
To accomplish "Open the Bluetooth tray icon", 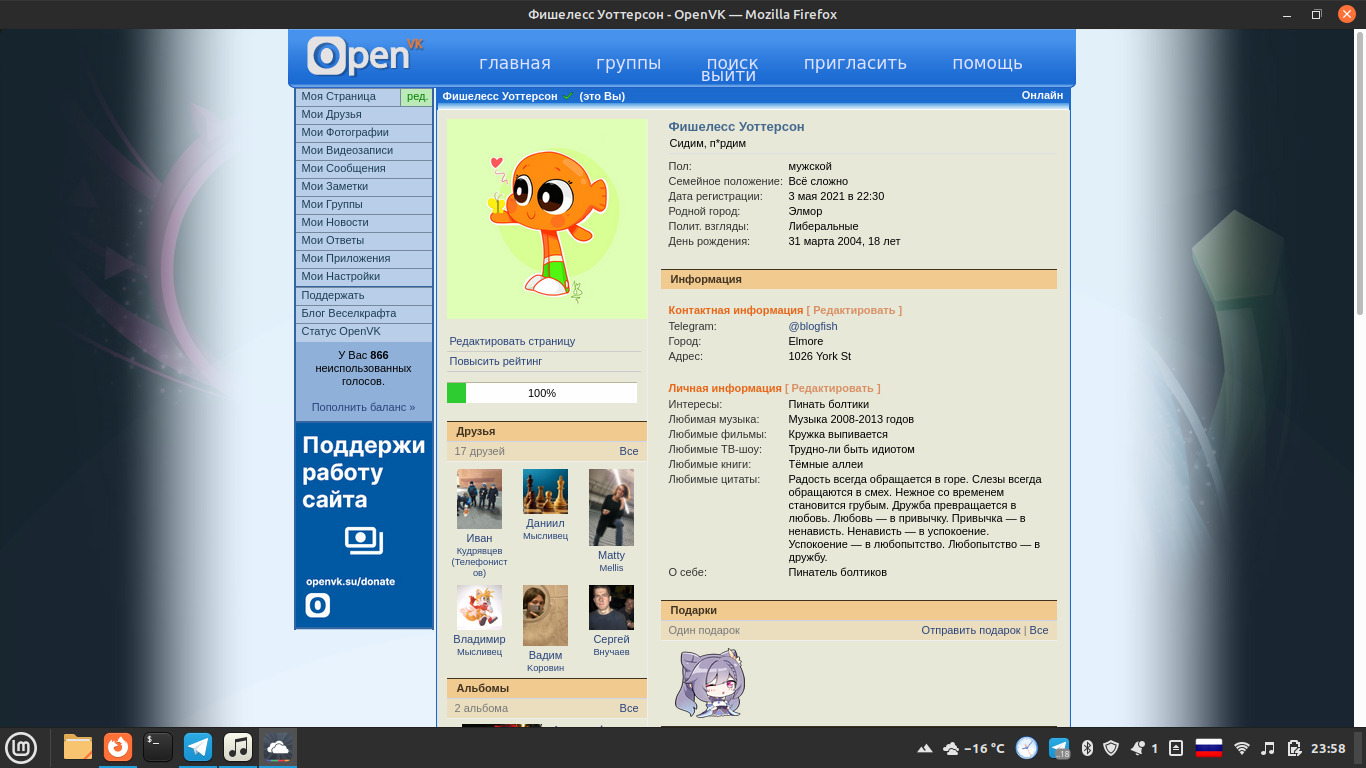I will pyautogui.click(x=1087, y=748).
